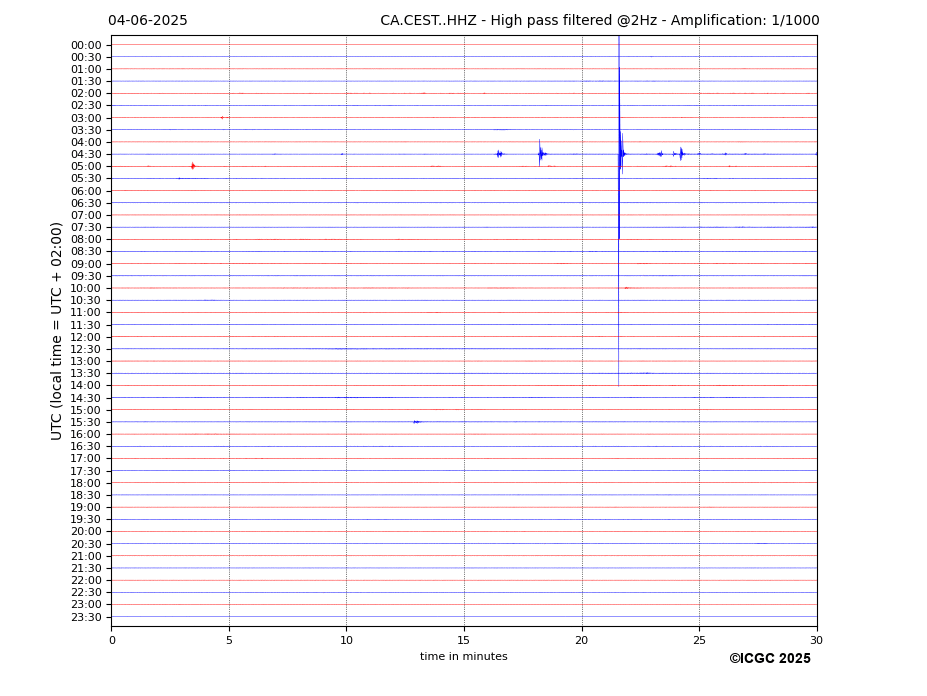Click the red blip on the 10:00 trace

(627, 288)
